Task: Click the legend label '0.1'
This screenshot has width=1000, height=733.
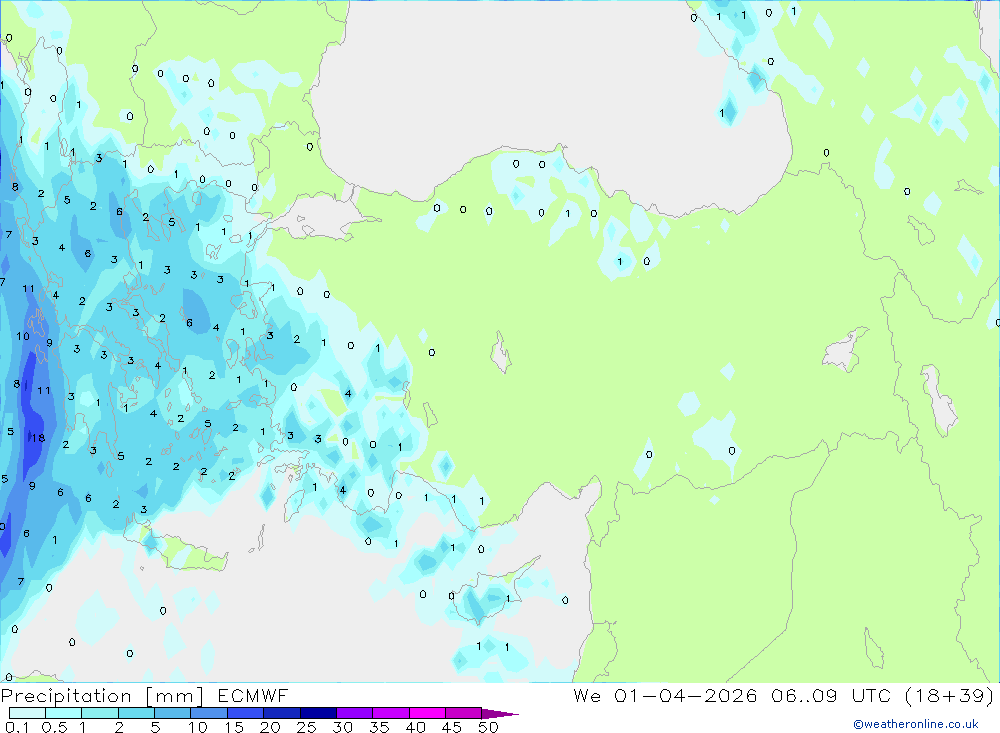Action: pos(17,727)
